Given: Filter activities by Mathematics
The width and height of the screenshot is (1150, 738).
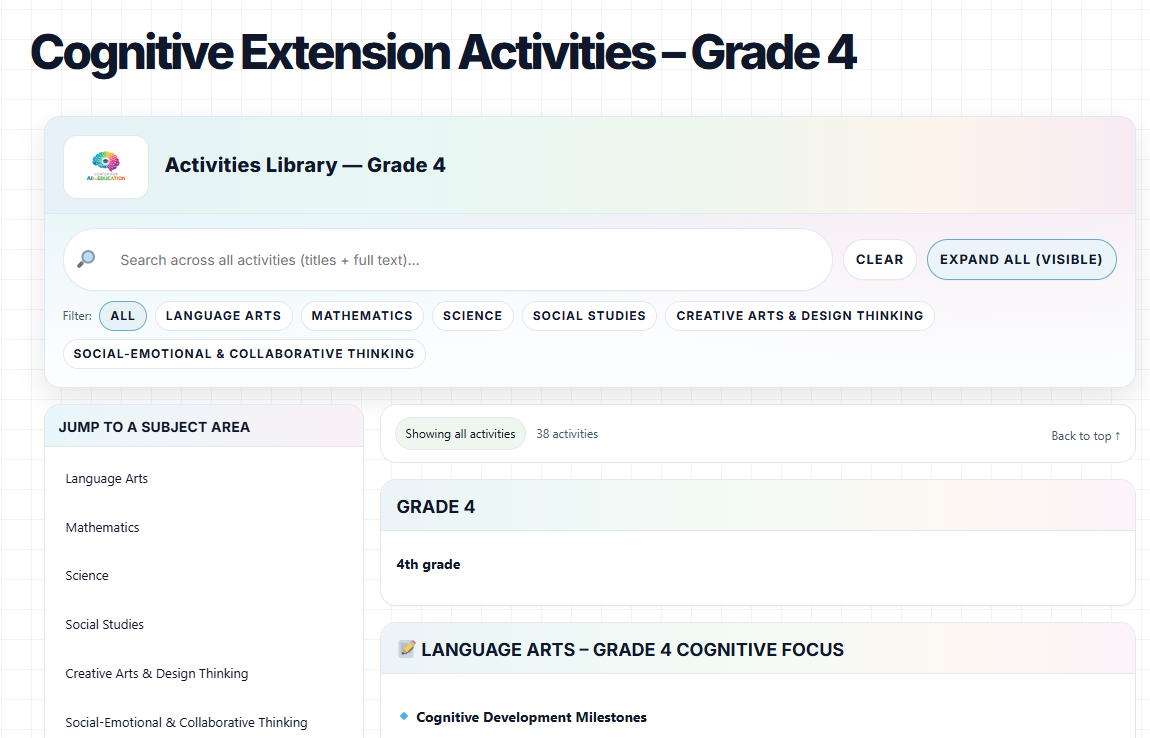Looking at the screenshot, I should [x=362, y=316].
